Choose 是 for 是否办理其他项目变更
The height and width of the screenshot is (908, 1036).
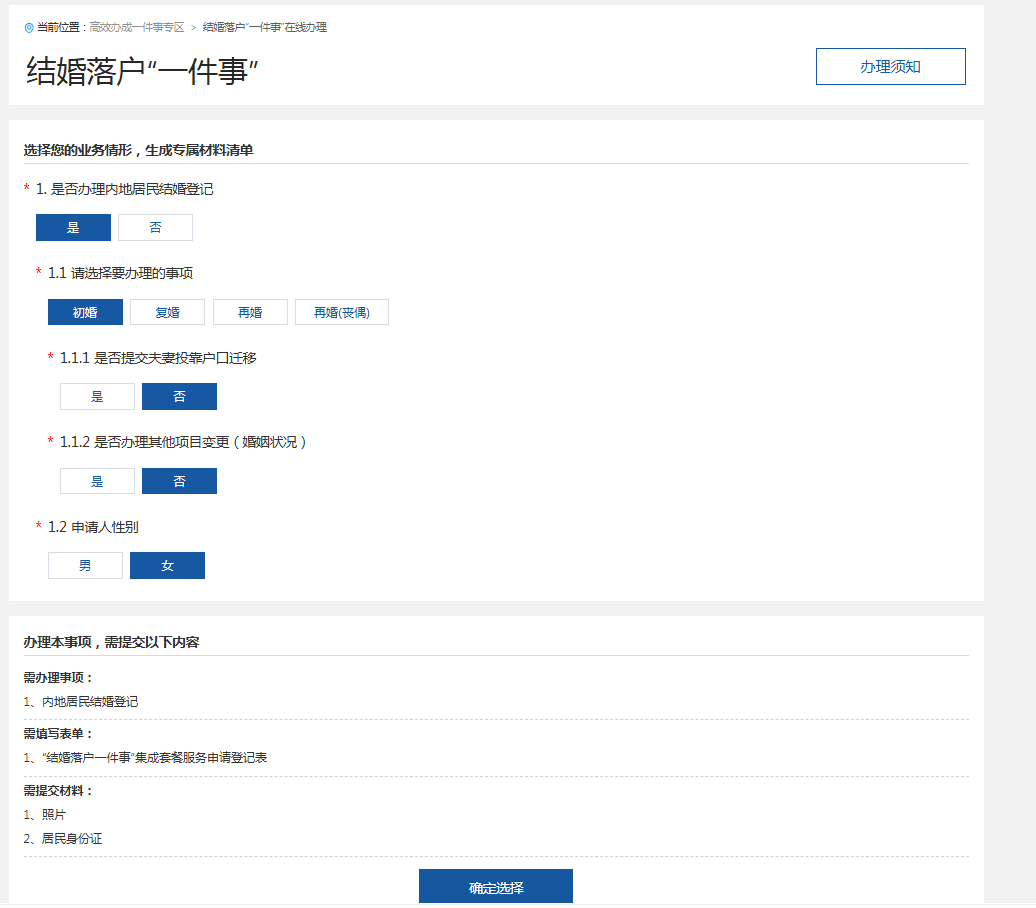click(97, 481)
